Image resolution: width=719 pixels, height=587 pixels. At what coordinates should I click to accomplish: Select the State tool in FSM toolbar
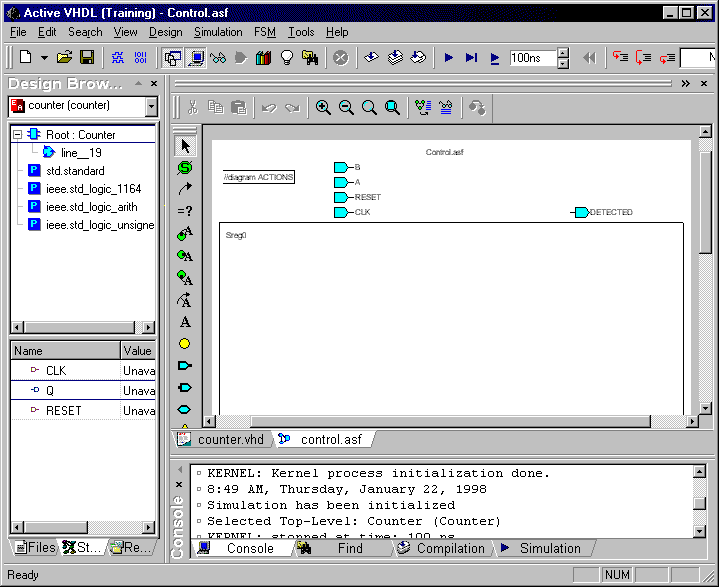point(185,168)
